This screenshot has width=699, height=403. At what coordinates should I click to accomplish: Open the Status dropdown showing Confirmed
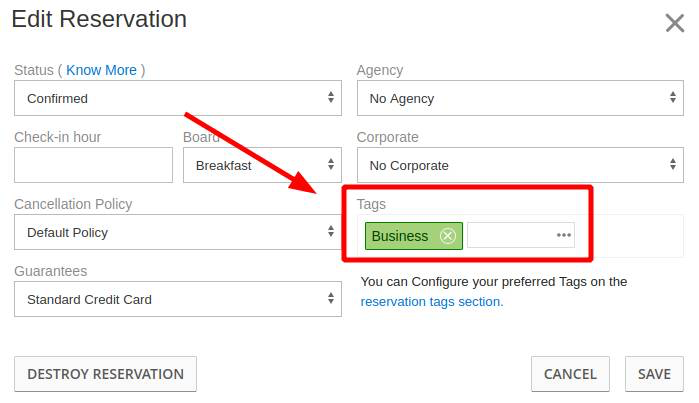pos(178,98)
